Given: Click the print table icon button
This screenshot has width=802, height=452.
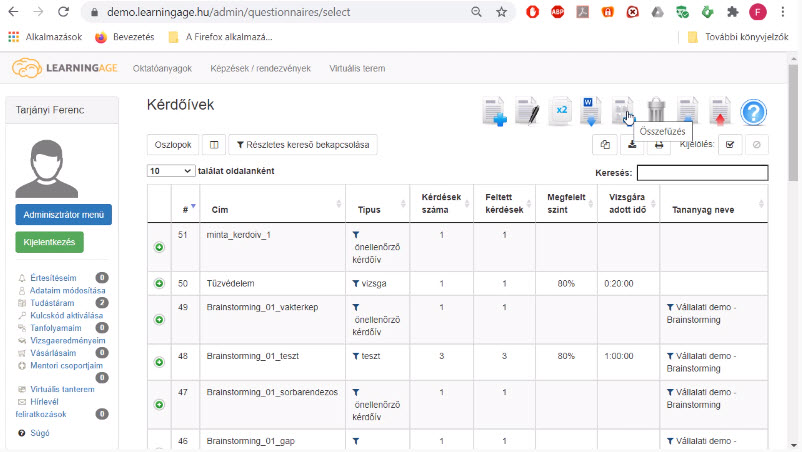Looking at the screenshot, I should click(659, 145).
